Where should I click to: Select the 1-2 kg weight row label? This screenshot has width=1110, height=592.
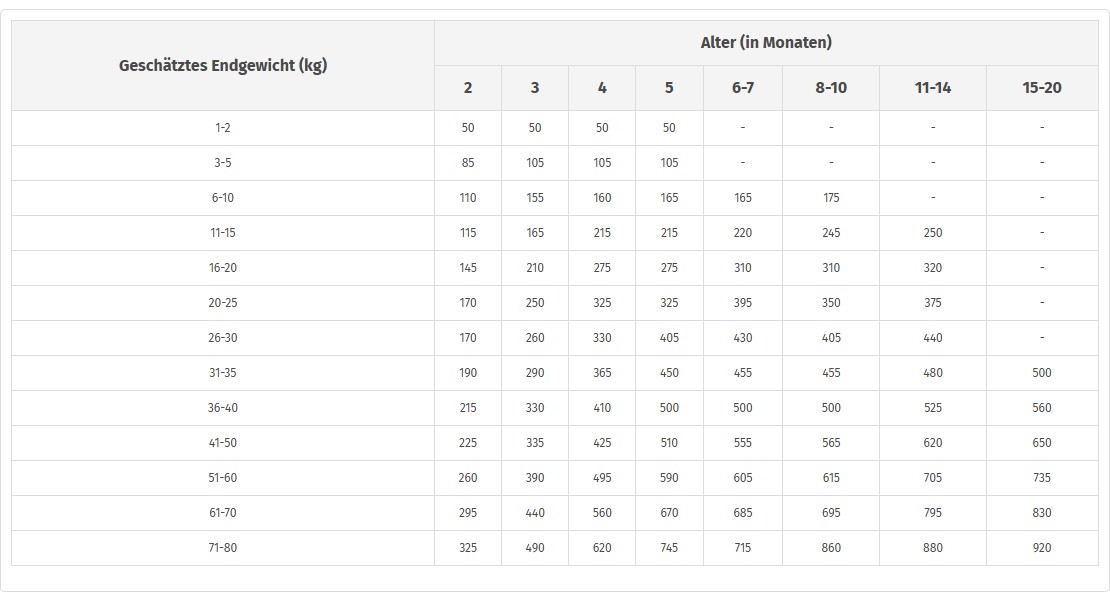[223, 128]
